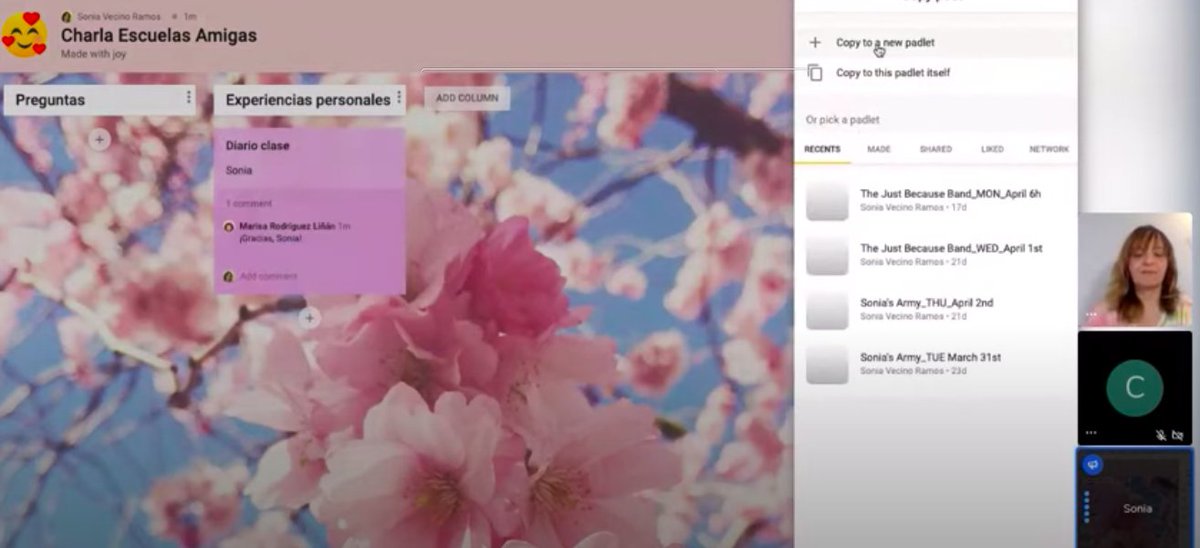
Task: Open options dots on the woman's video tile
Action: point(1091,315)
